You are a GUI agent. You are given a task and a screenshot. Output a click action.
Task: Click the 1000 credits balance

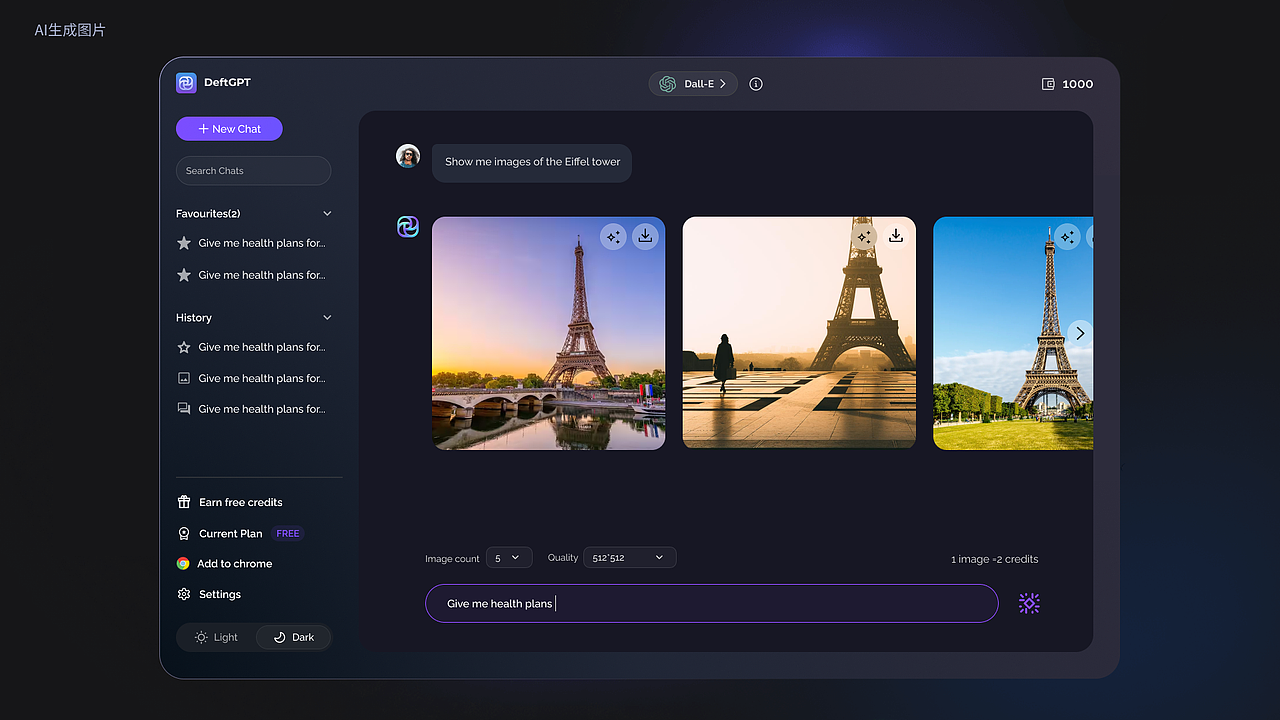click(x=1077, y=84)
